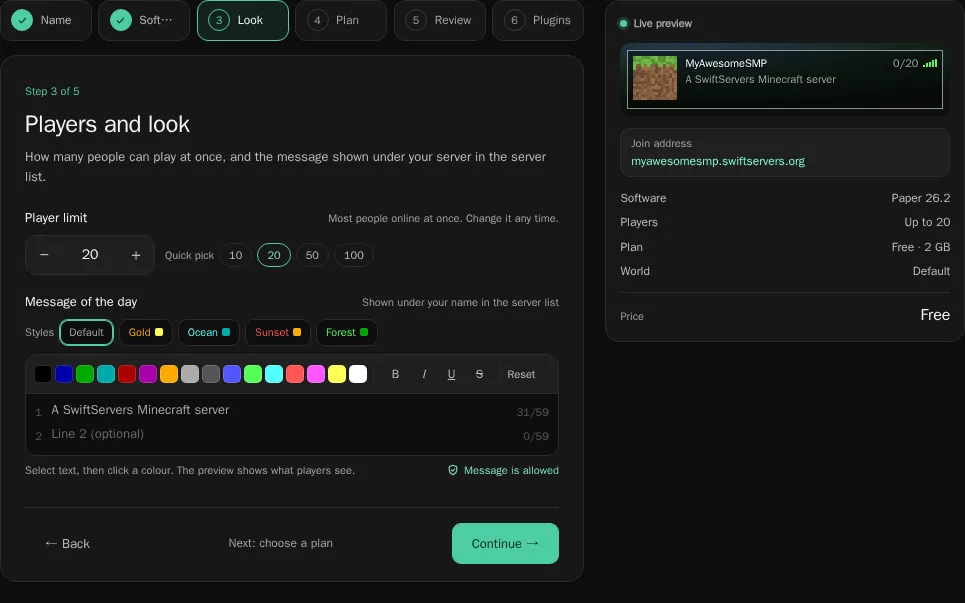Pick 20 players quick pick
Viewport: 965px width, 603px height.
[274, 255]
